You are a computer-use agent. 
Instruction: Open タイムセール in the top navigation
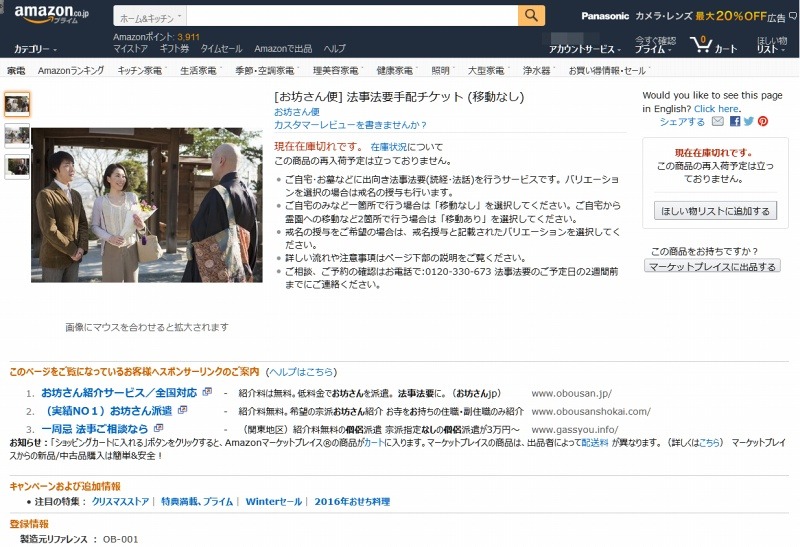pos(221,48)
